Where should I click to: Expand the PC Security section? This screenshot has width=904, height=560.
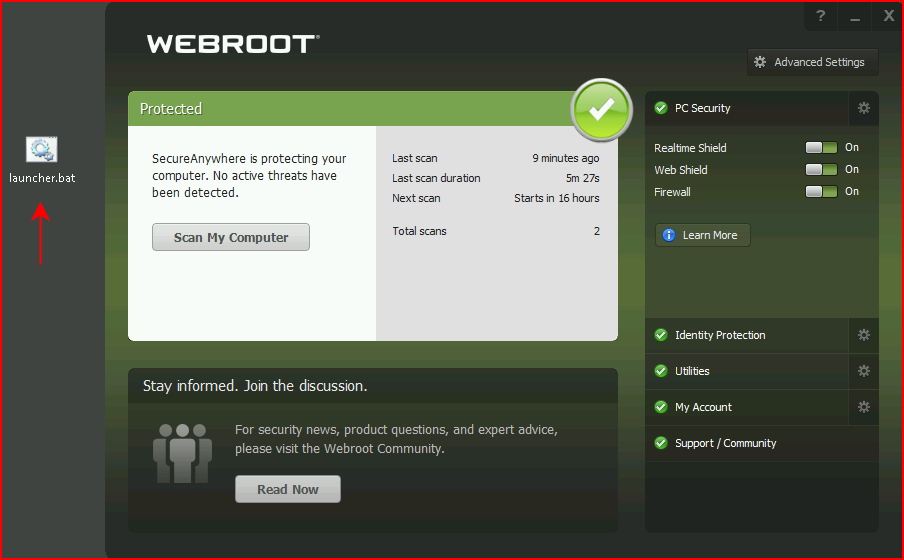[x=747, y=108]
